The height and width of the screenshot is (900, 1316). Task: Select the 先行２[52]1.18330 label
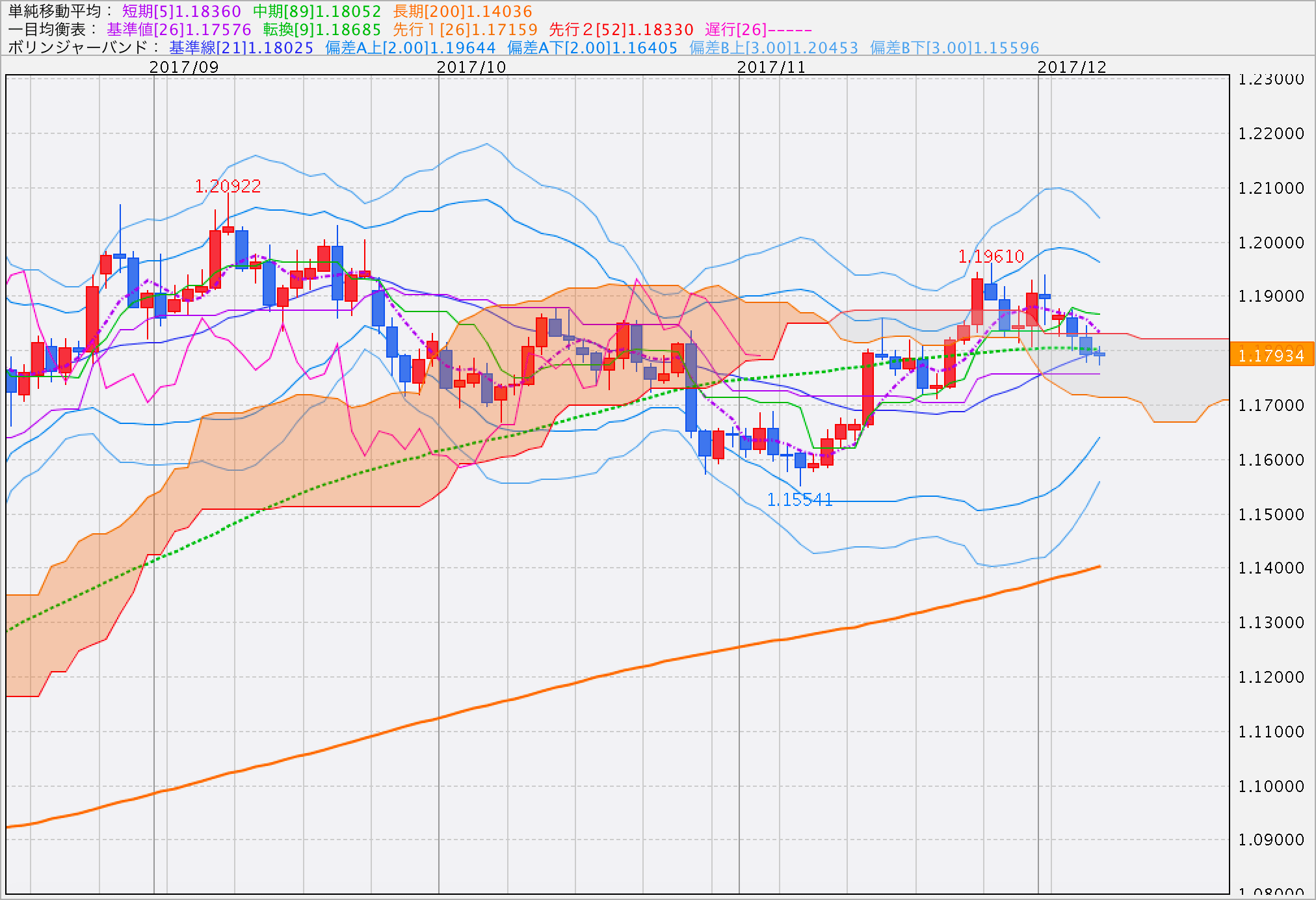click(622, 29)
